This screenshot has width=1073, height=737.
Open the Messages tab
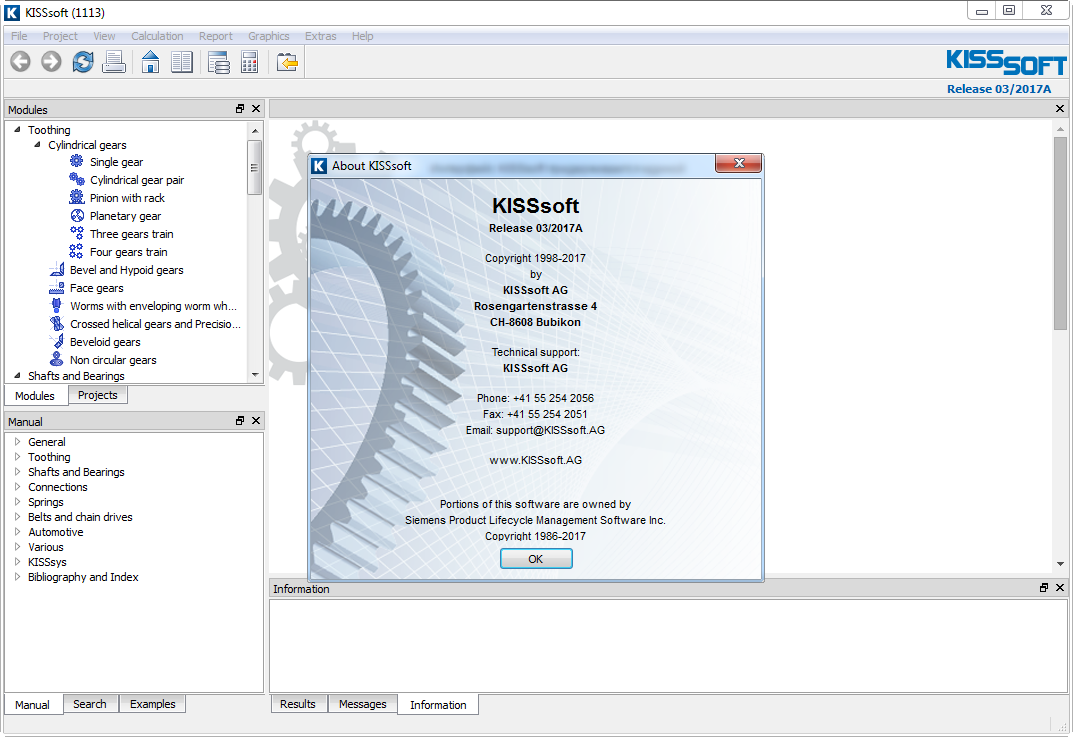363,703
